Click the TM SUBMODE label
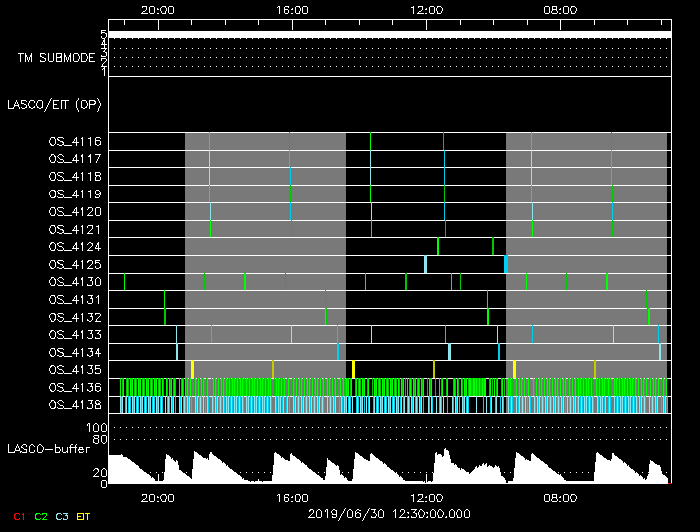 (56, 58)
